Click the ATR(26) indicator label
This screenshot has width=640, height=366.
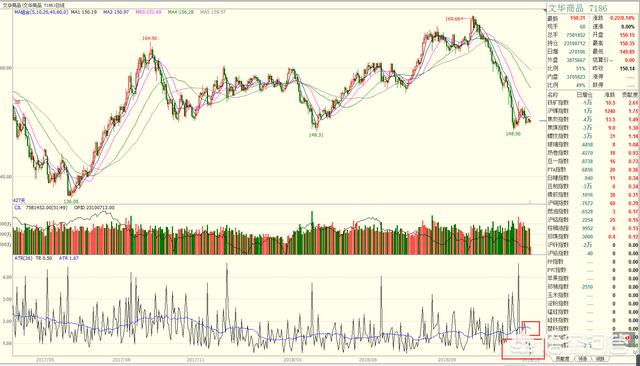coord(23,258)
